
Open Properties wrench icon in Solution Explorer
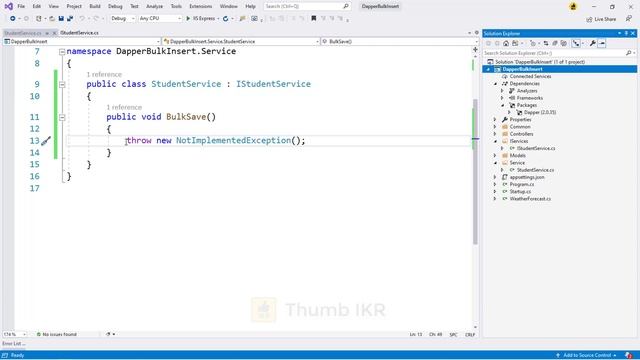point(593,43)
